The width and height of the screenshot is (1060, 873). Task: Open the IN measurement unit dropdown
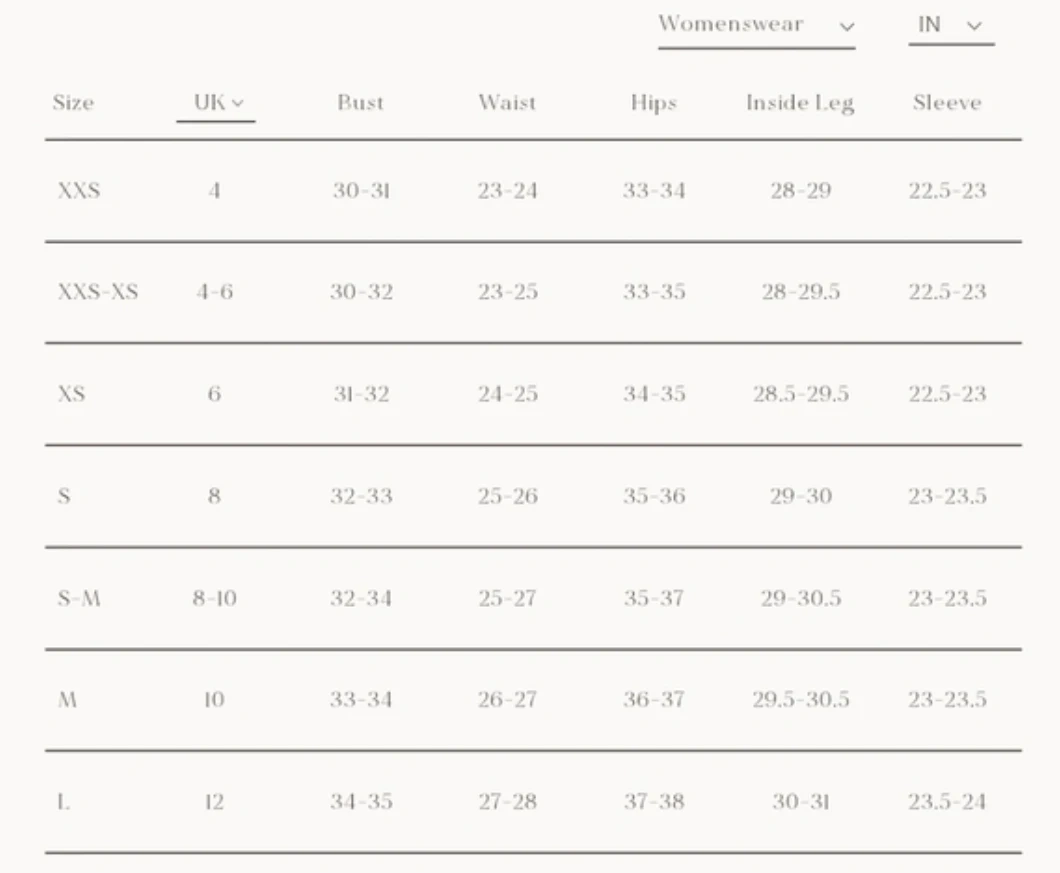click(x=950, y=26)
